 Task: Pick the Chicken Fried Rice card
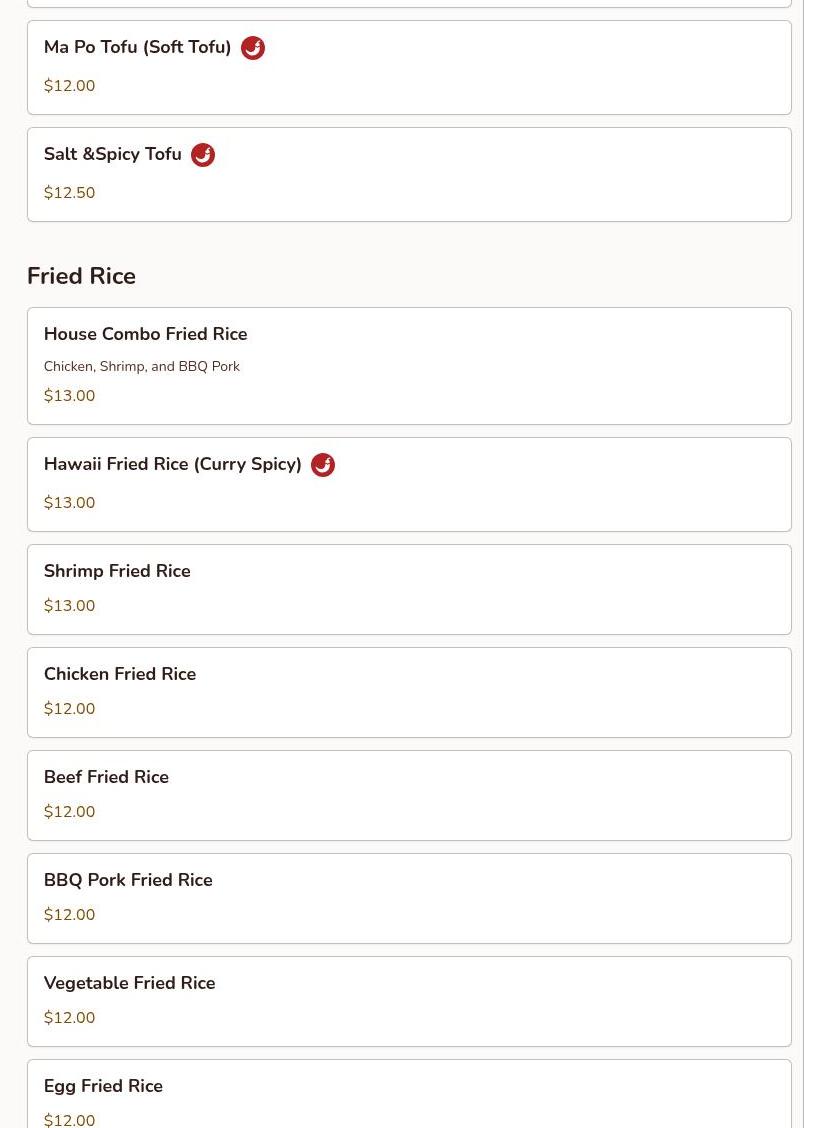409,693
